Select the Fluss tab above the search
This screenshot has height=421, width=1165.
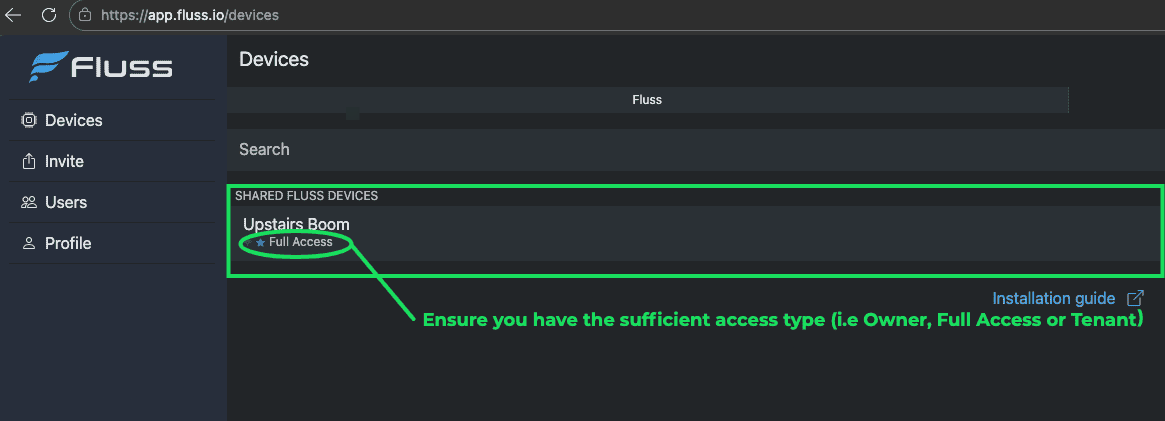point(647,100)
